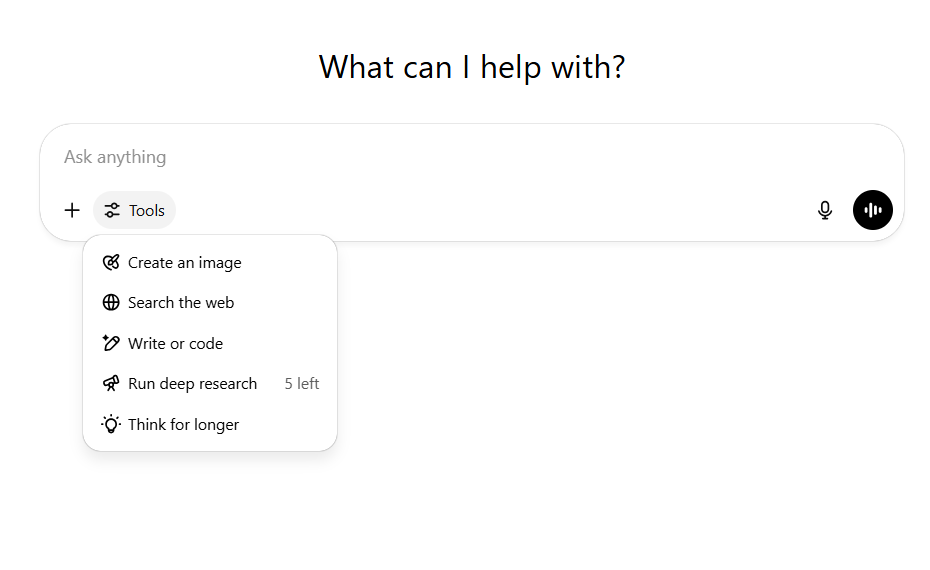Click the globe icon beside Search the web
The image size is (930, 570).
point(111,303)
